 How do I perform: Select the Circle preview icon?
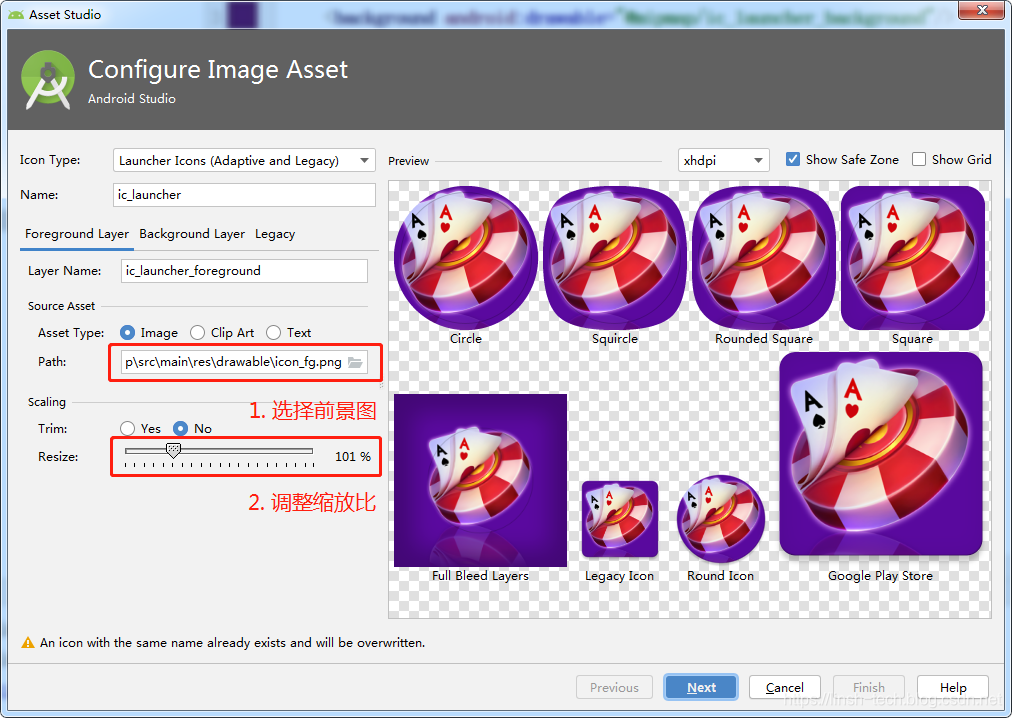coord(466,258)
